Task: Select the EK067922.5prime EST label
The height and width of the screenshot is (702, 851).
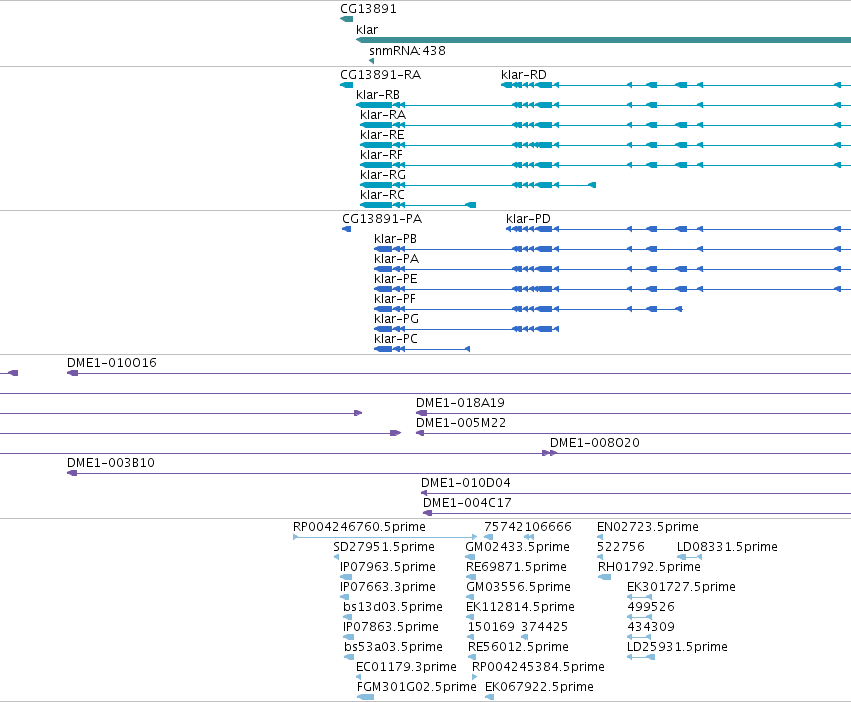Action: click(x=539, y=687)
